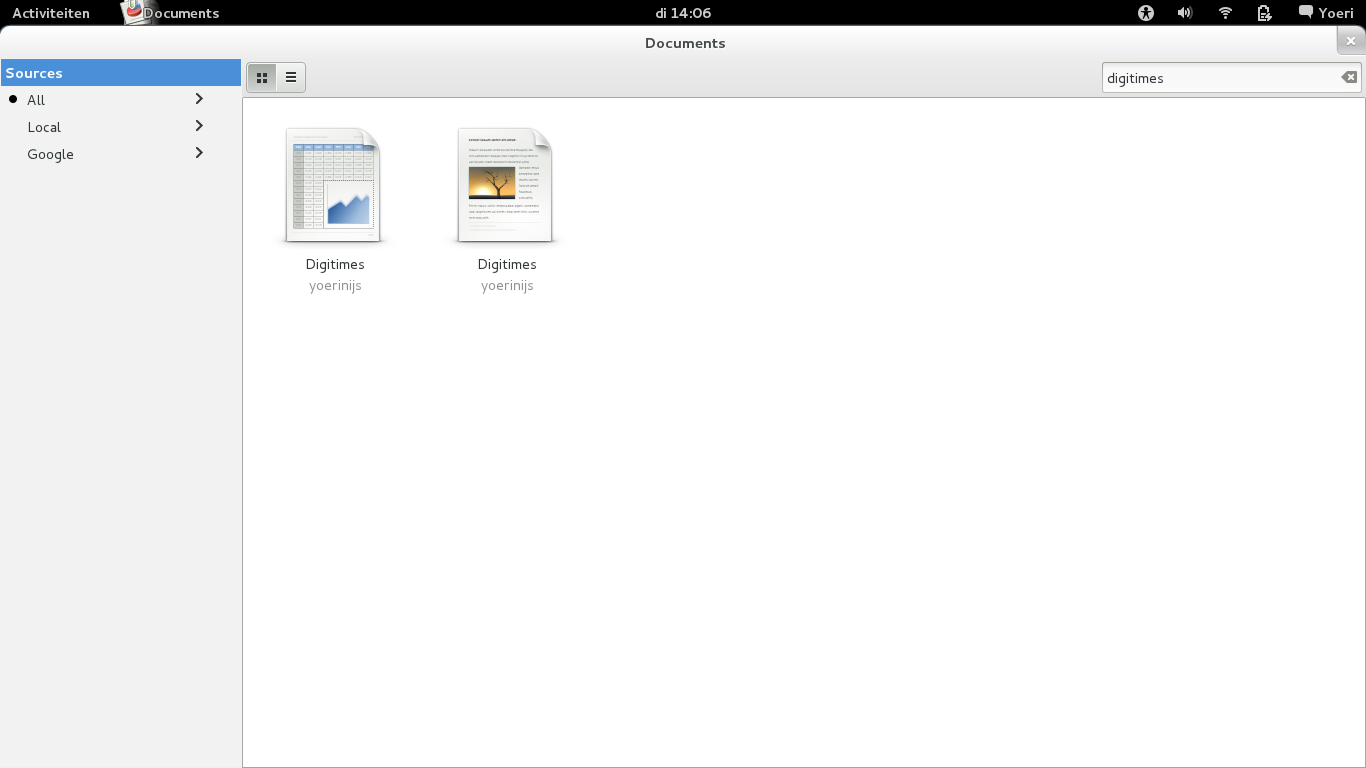Switch to list view
This screenshot has height=768, width=1366.
[291, 77]
